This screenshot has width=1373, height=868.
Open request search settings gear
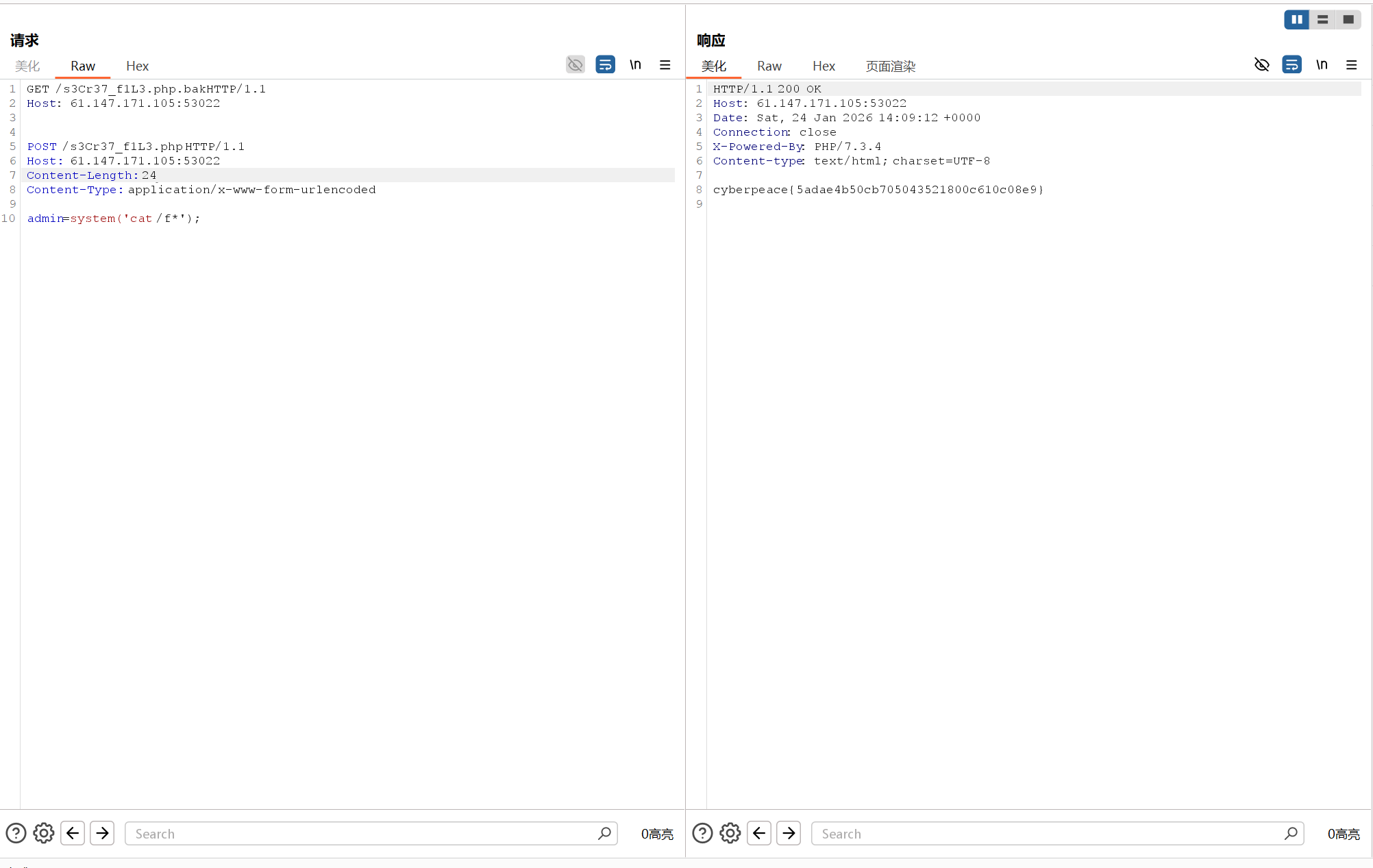[44, 833]
